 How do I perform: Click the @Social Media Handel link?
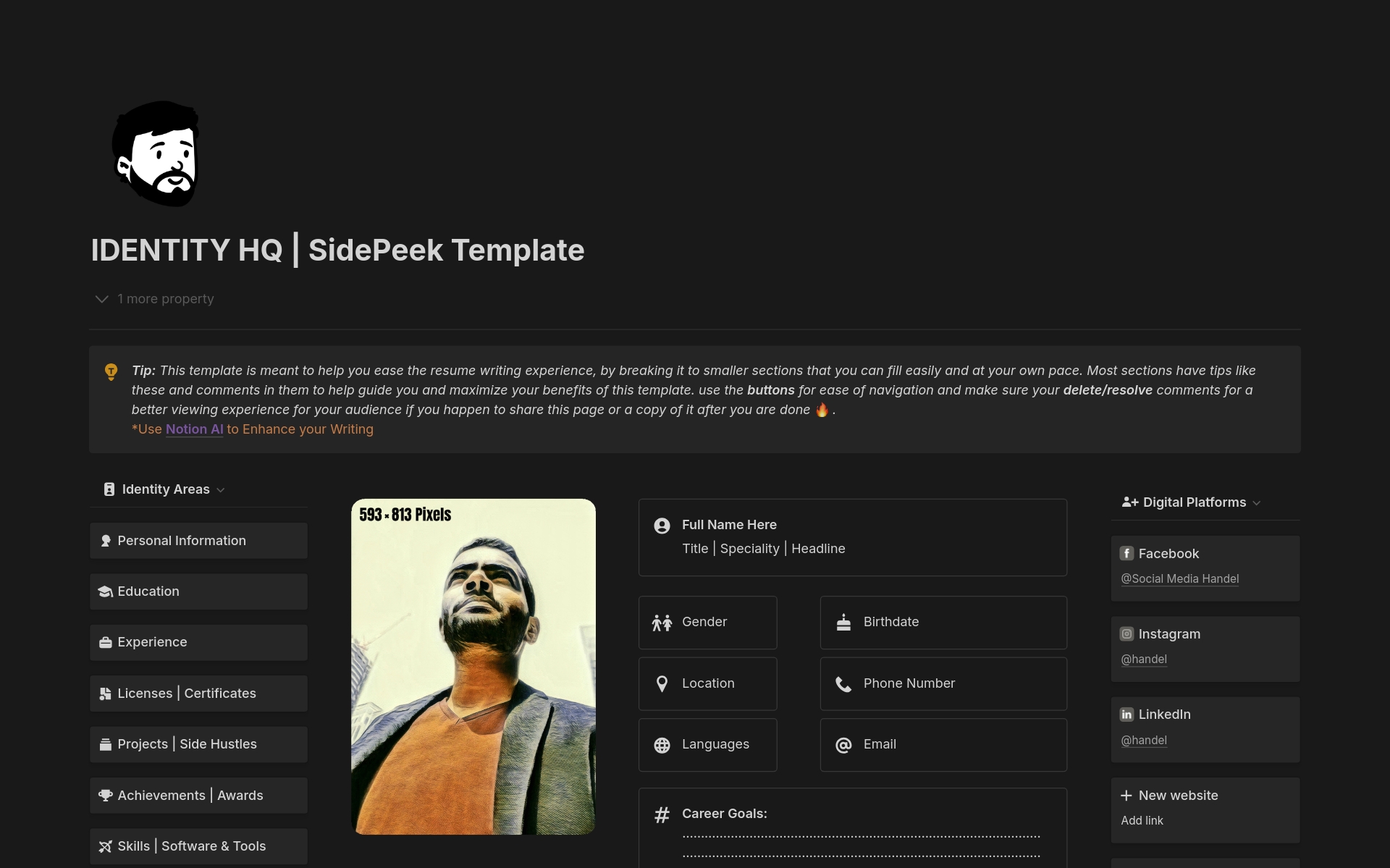pos(1179,579)
